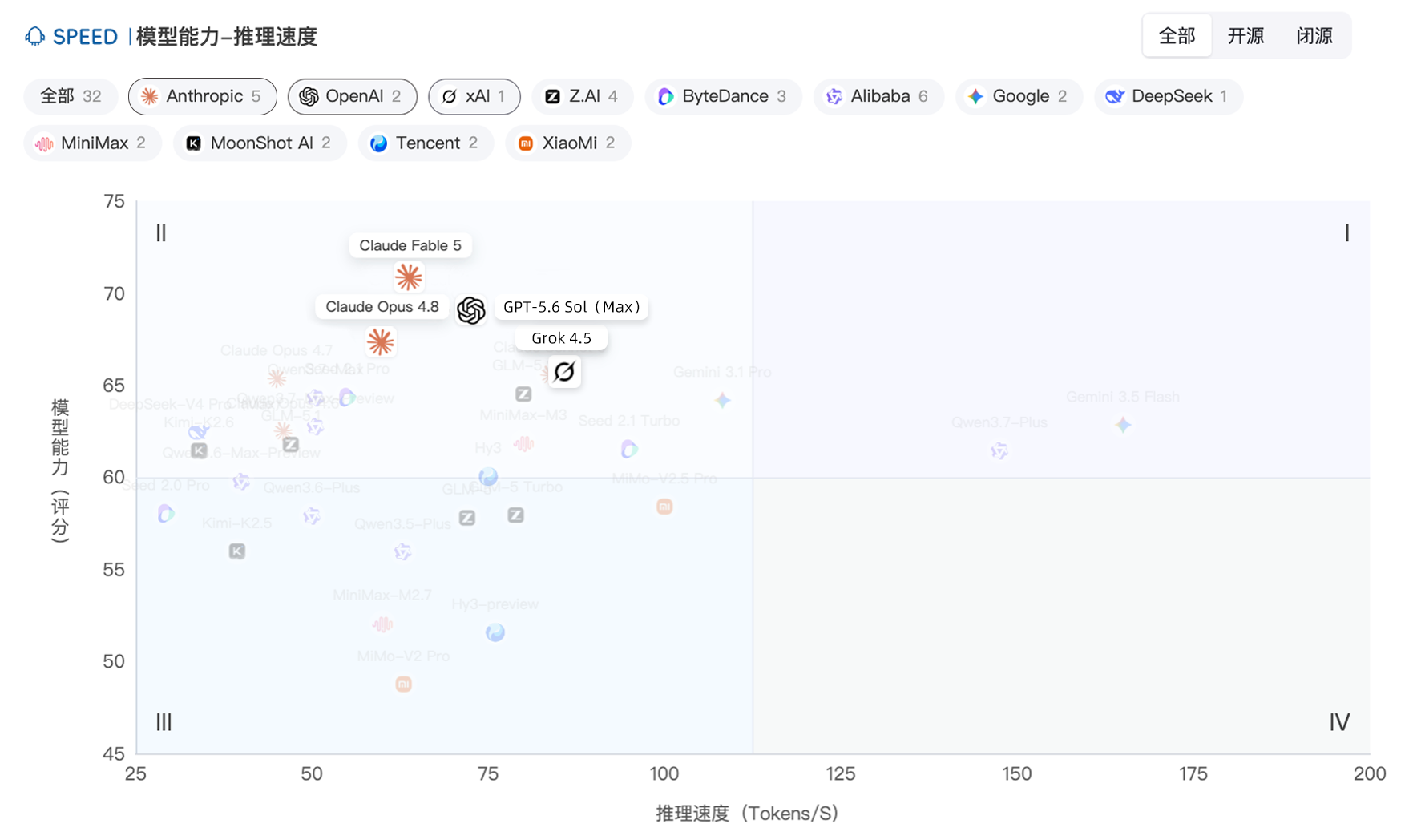Show MoonShot AI models with the filter chip
Viewport: 1405px width, 840px height.
pyautogui.click(x=260, y=143)
